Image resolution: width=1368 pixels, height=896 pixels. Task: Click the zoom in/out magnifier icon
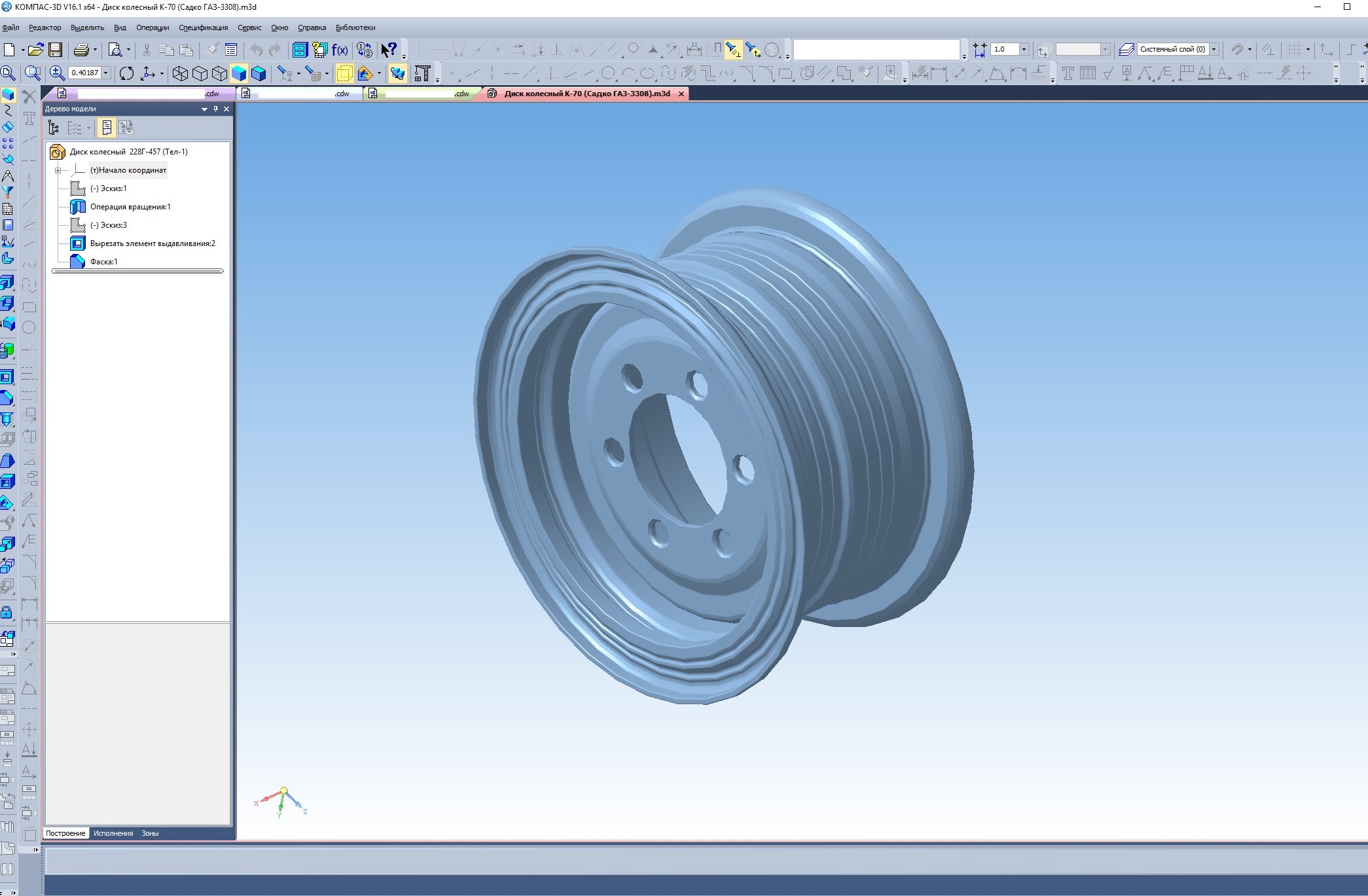57,73
